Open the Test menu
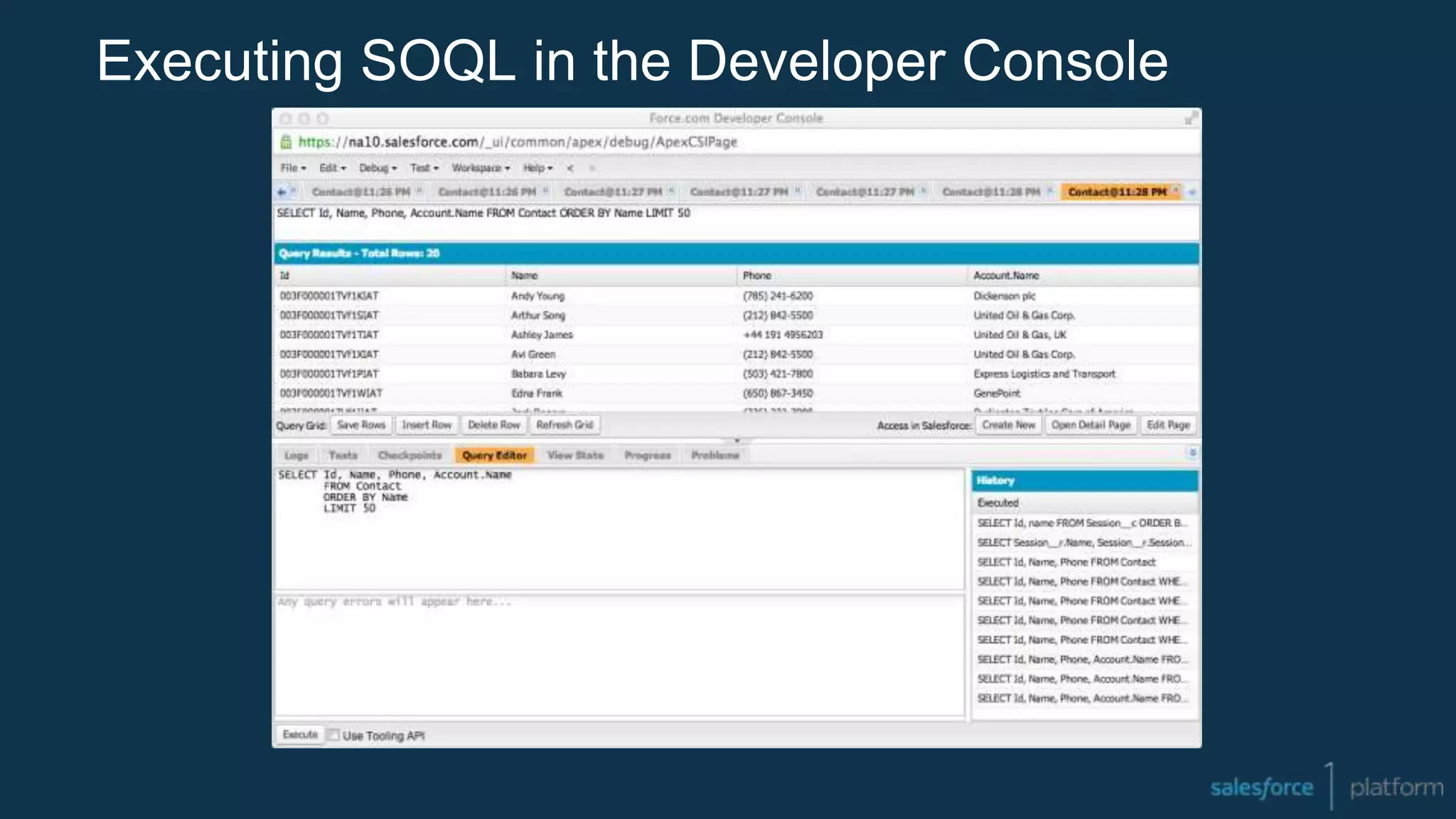Viewport: 1456px width, 819px height. [424, 168]
